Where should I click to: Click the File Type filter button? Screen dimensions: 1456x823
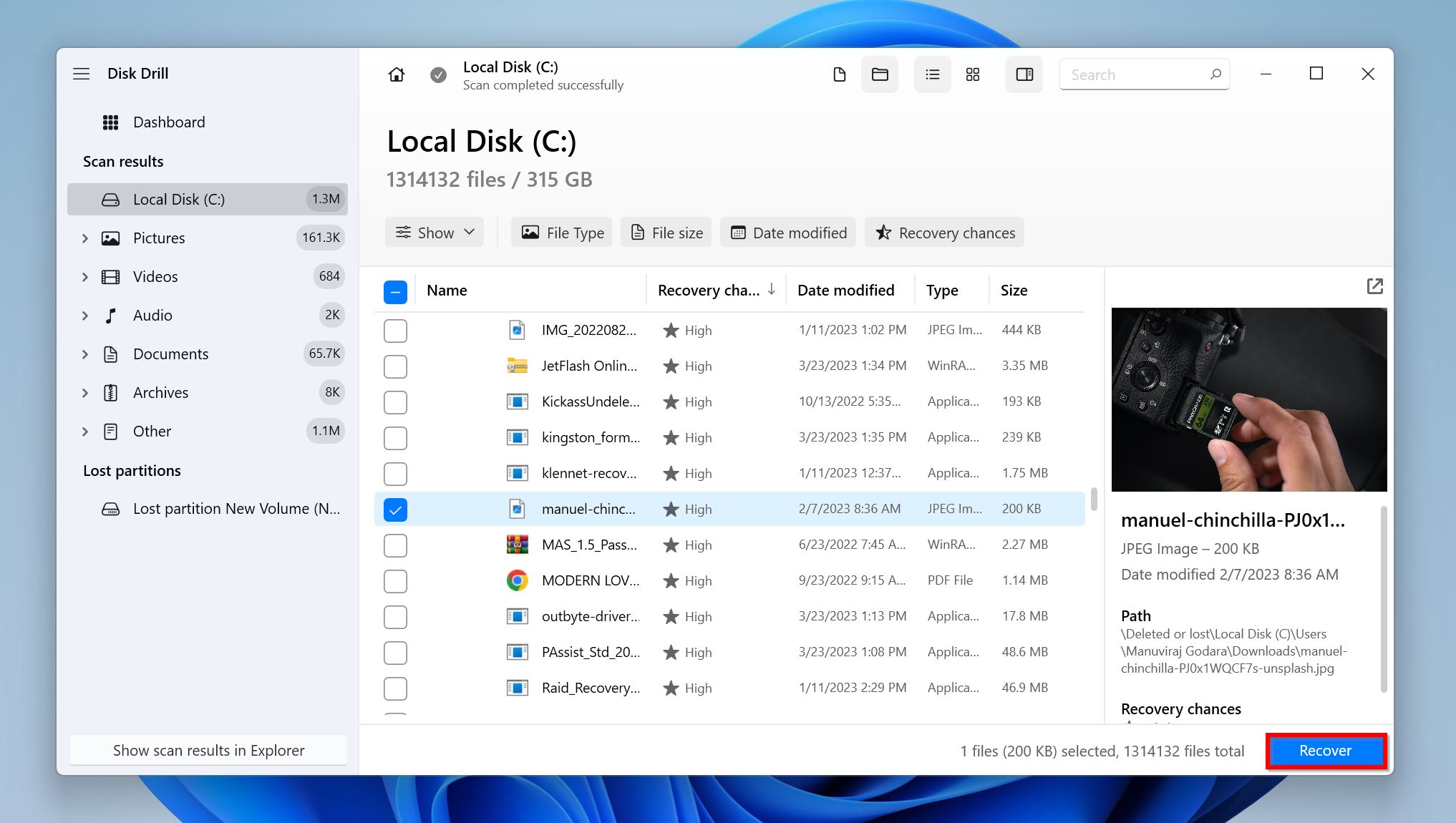[x=561, y=233]
